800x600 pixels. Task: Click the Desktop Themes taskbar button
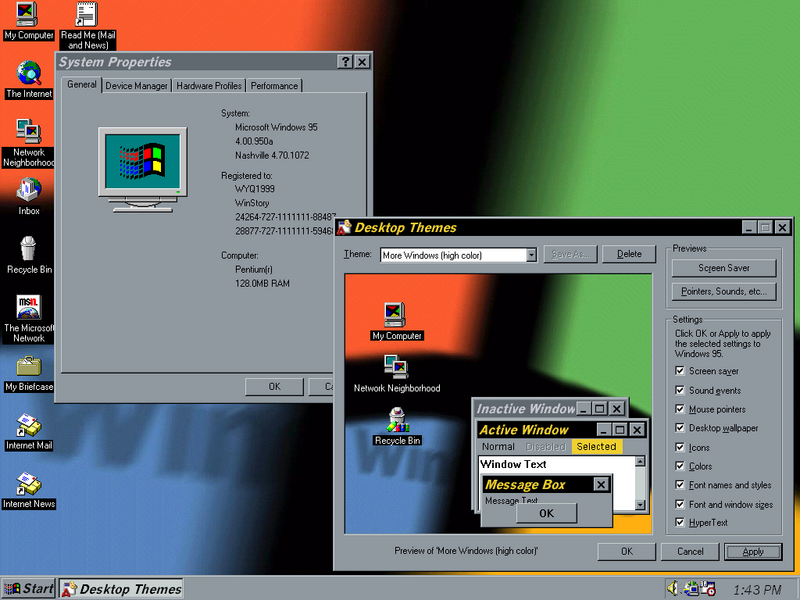(x=122, y=589)
